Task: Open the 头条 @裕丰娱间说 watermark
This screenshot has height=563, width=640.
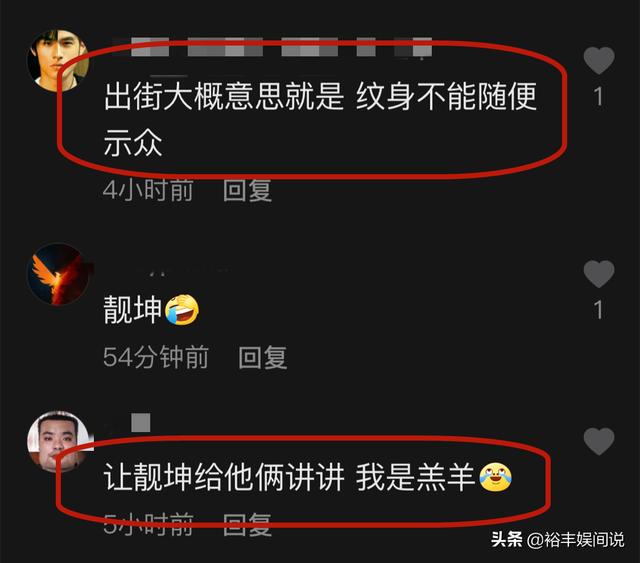Action: click(x=558, y=540)
